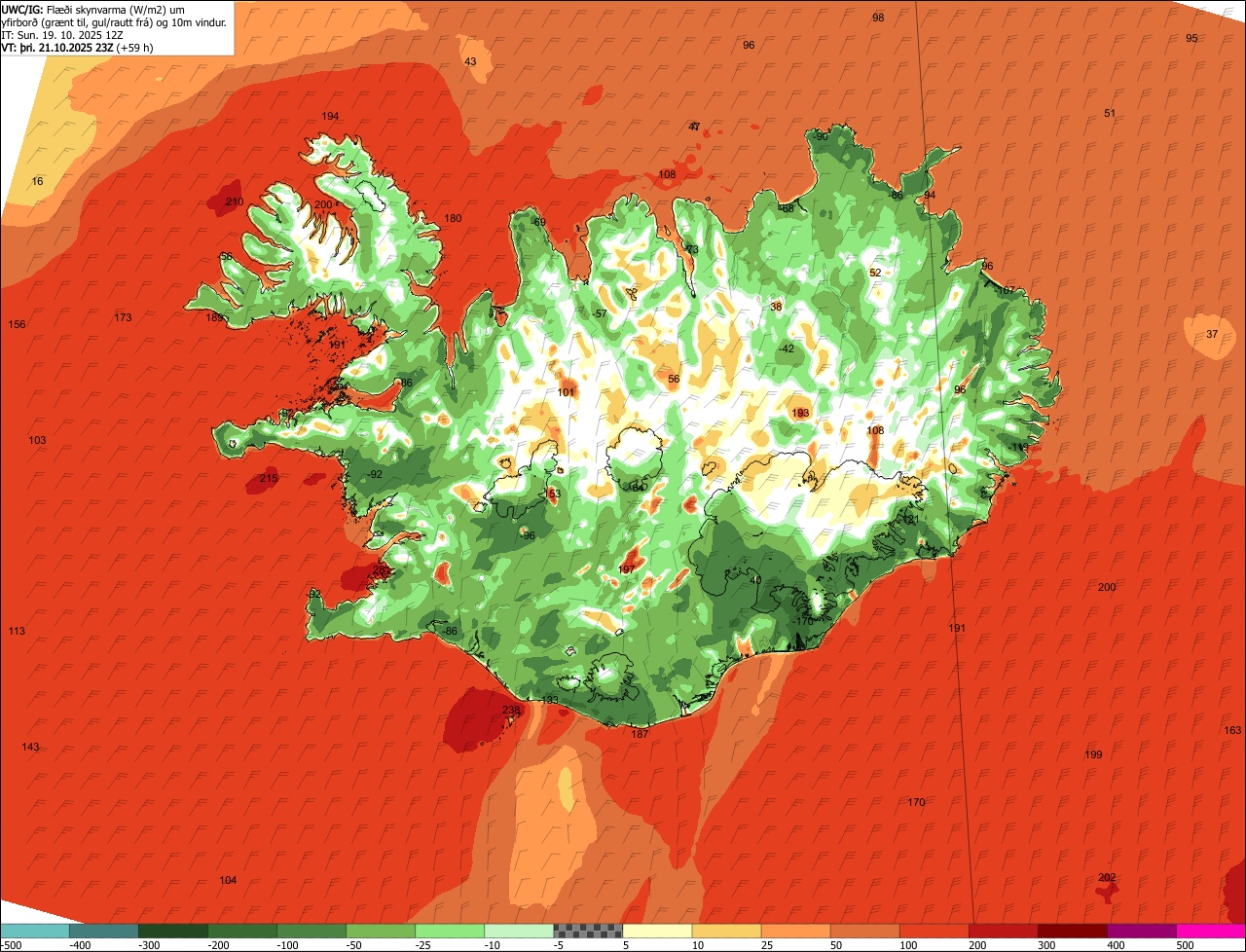Click the legend label '500'
The image size is (1246, 952).
(x=1186, y=945)
